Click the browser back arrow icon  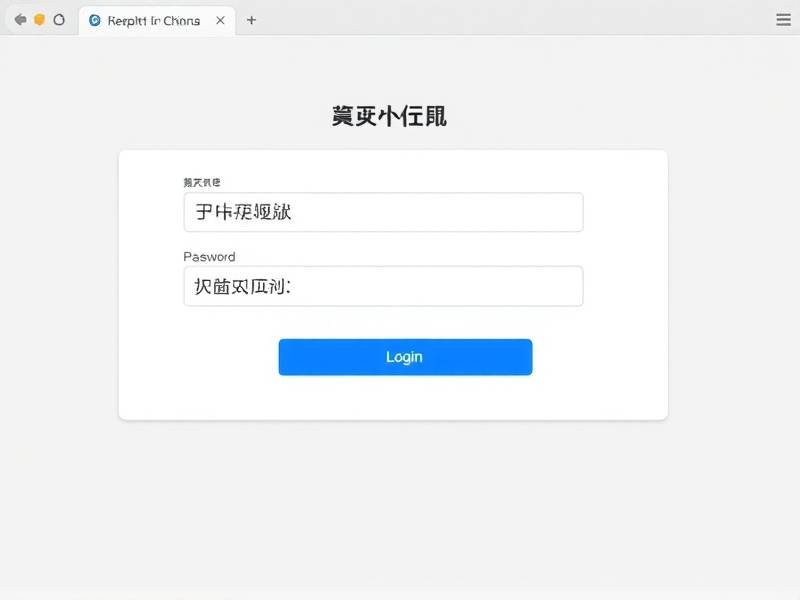tap(20, 20)
